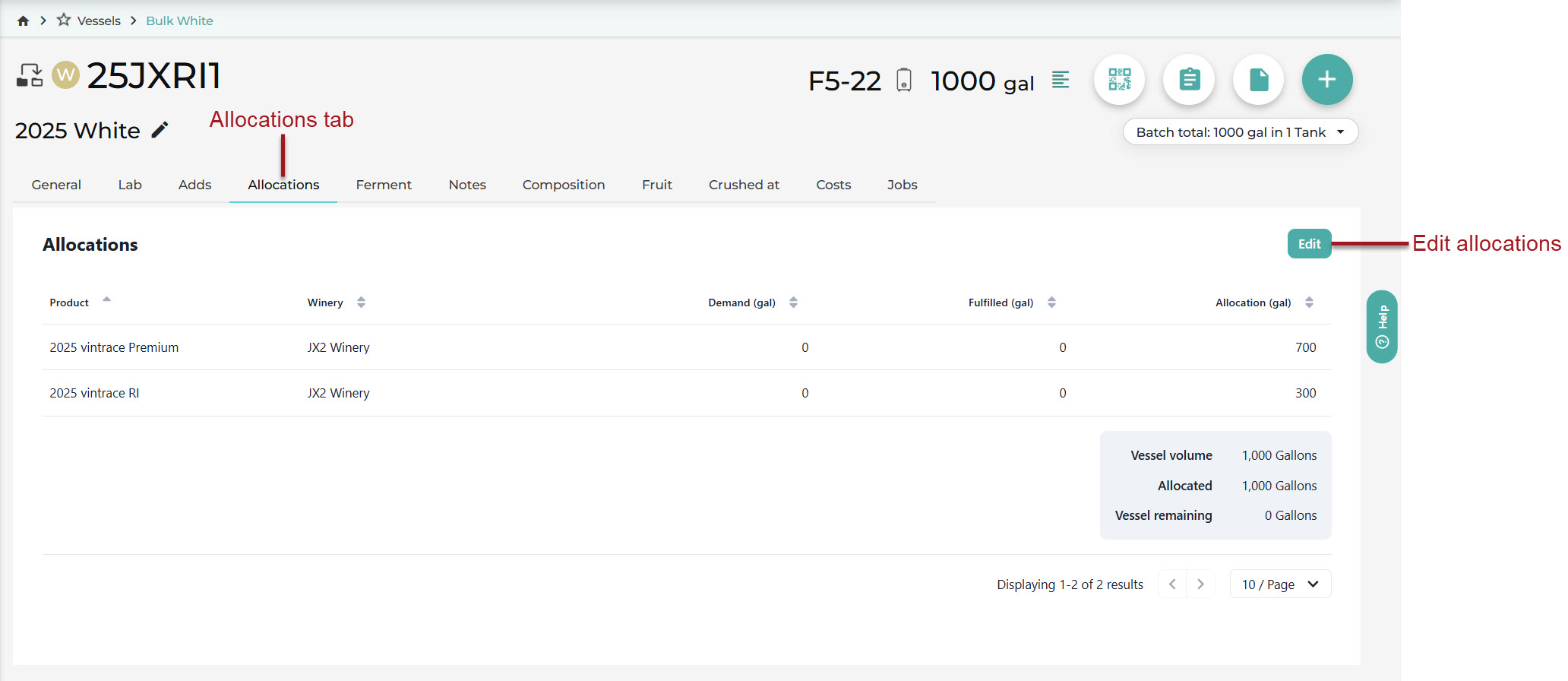Click the green plus add button

point(1327,79)
